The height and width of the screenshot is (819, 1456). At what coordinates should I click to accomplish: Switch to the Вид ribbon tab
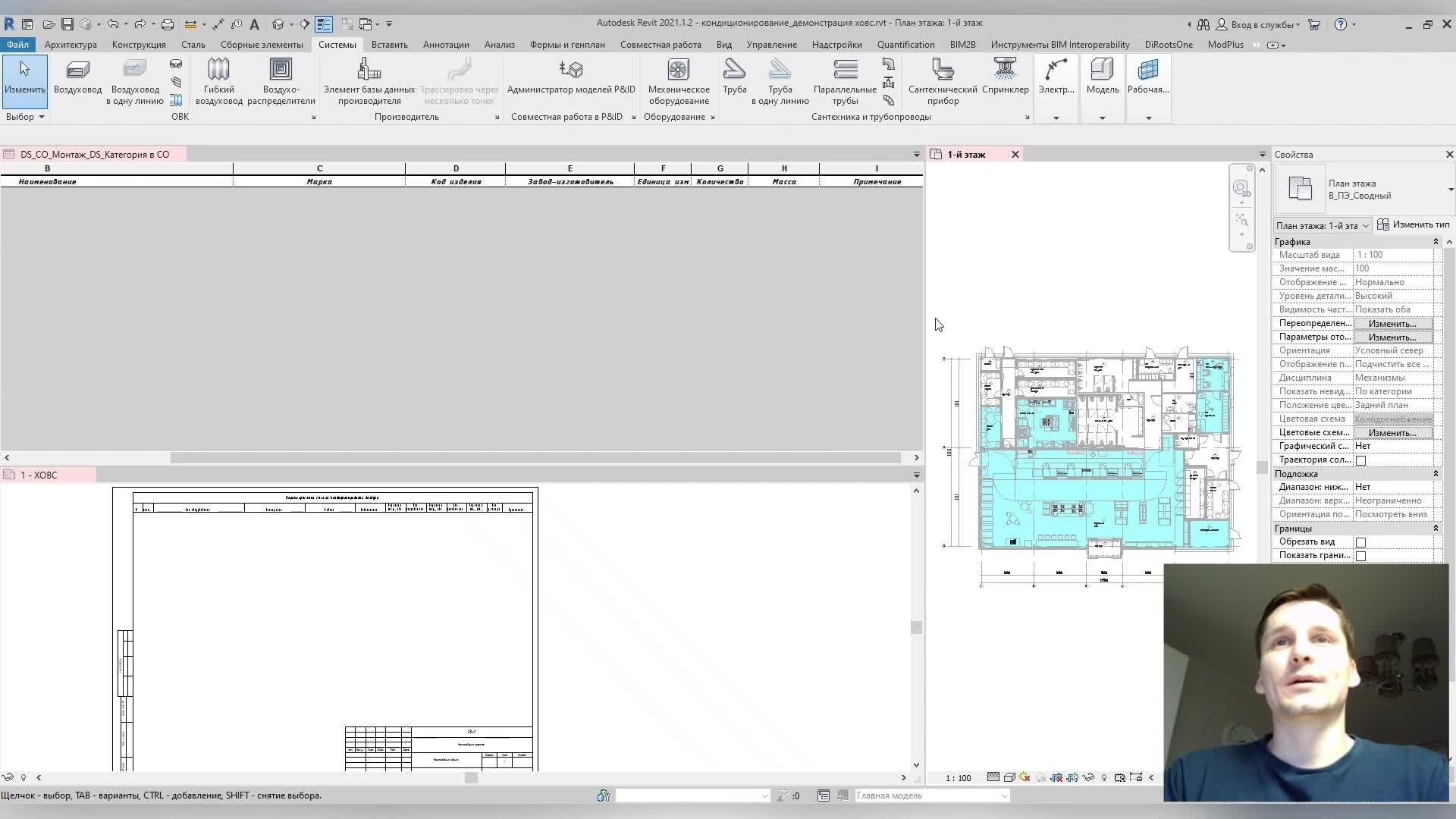coord(723,45)
